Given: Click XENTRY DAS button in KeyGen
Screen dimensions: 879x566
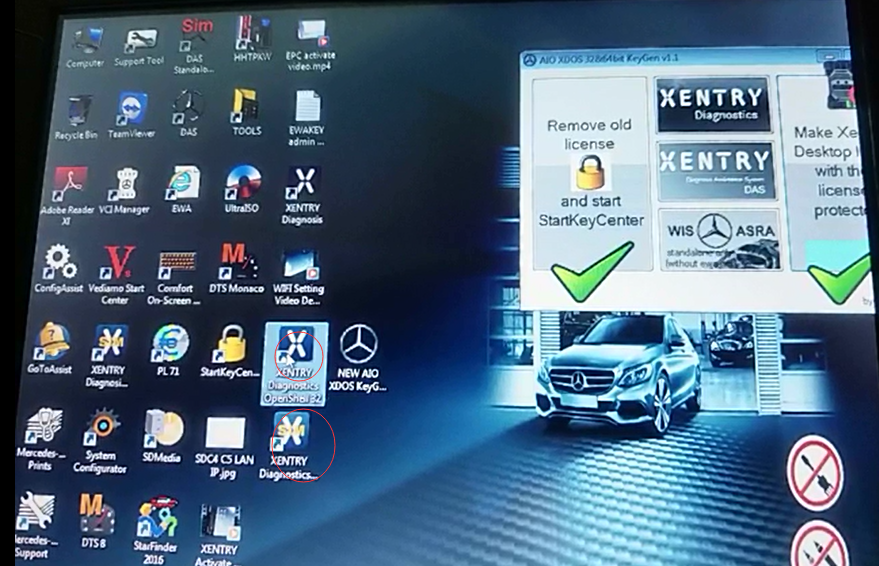Looking at the screenshot, I should [717, 170].
